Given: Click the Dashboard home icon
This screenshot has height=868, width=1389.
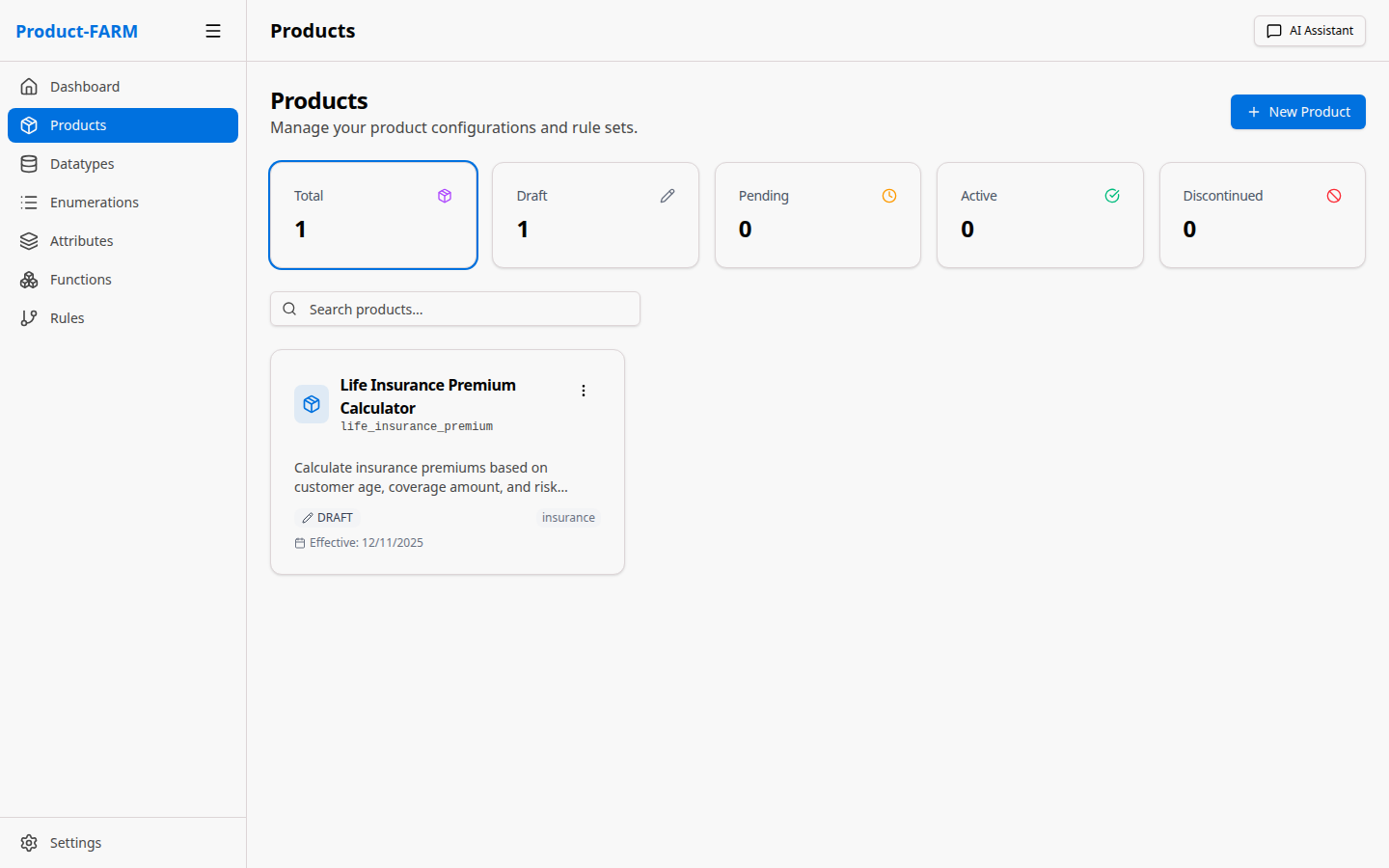Looking at the screenshot, I should (29, 86).
